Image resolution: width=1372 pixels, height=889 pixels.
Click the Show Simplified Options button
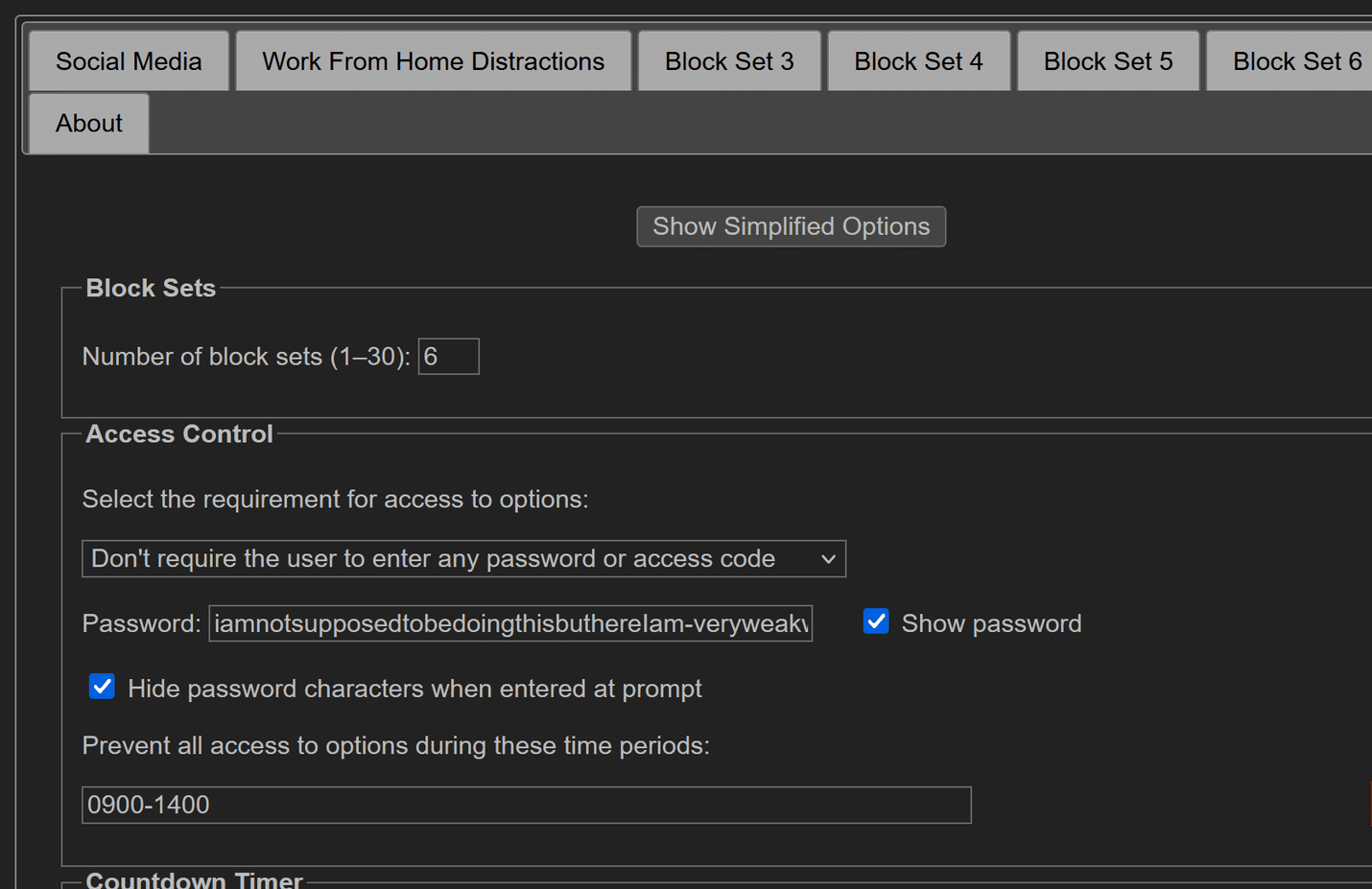pos(792,226)
